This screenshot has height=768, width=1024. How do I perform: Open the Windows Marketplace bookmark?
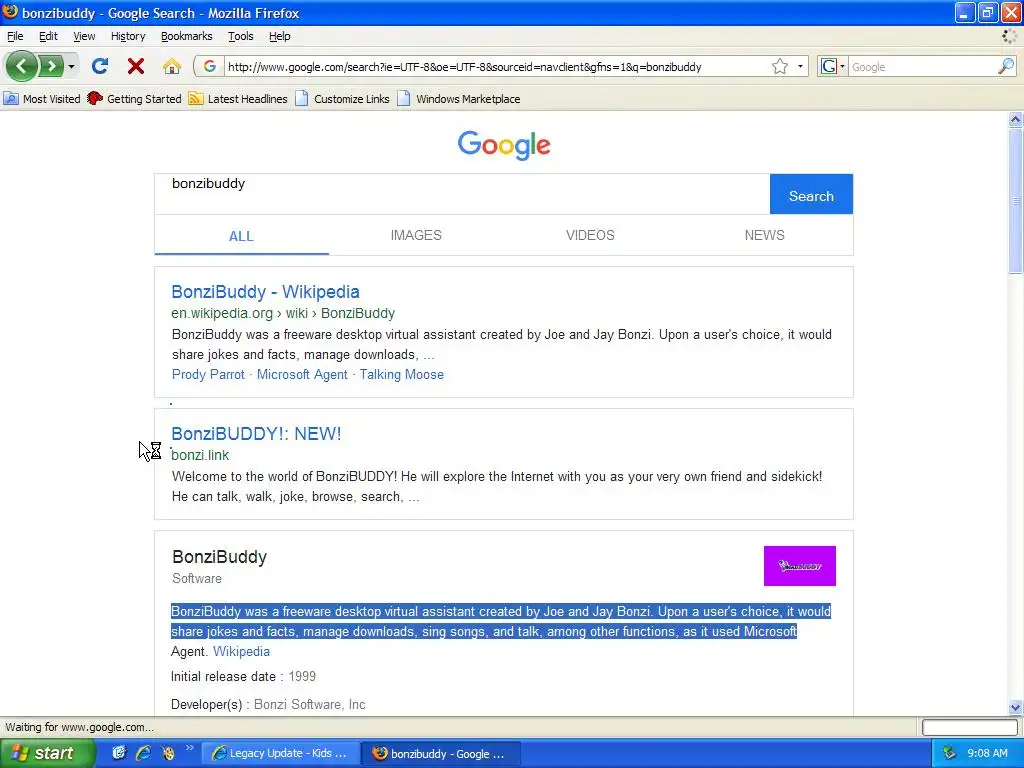[459, 99]
